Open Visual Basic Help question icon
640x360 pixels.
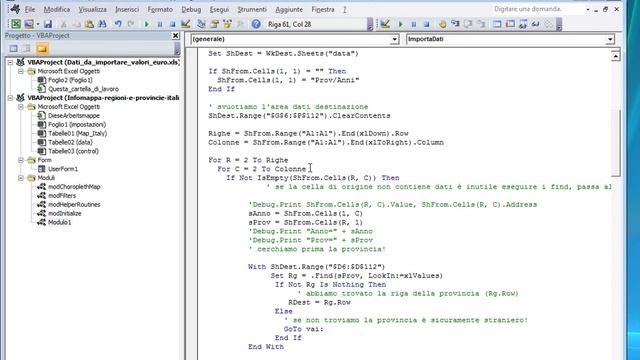tap(256, 24)
